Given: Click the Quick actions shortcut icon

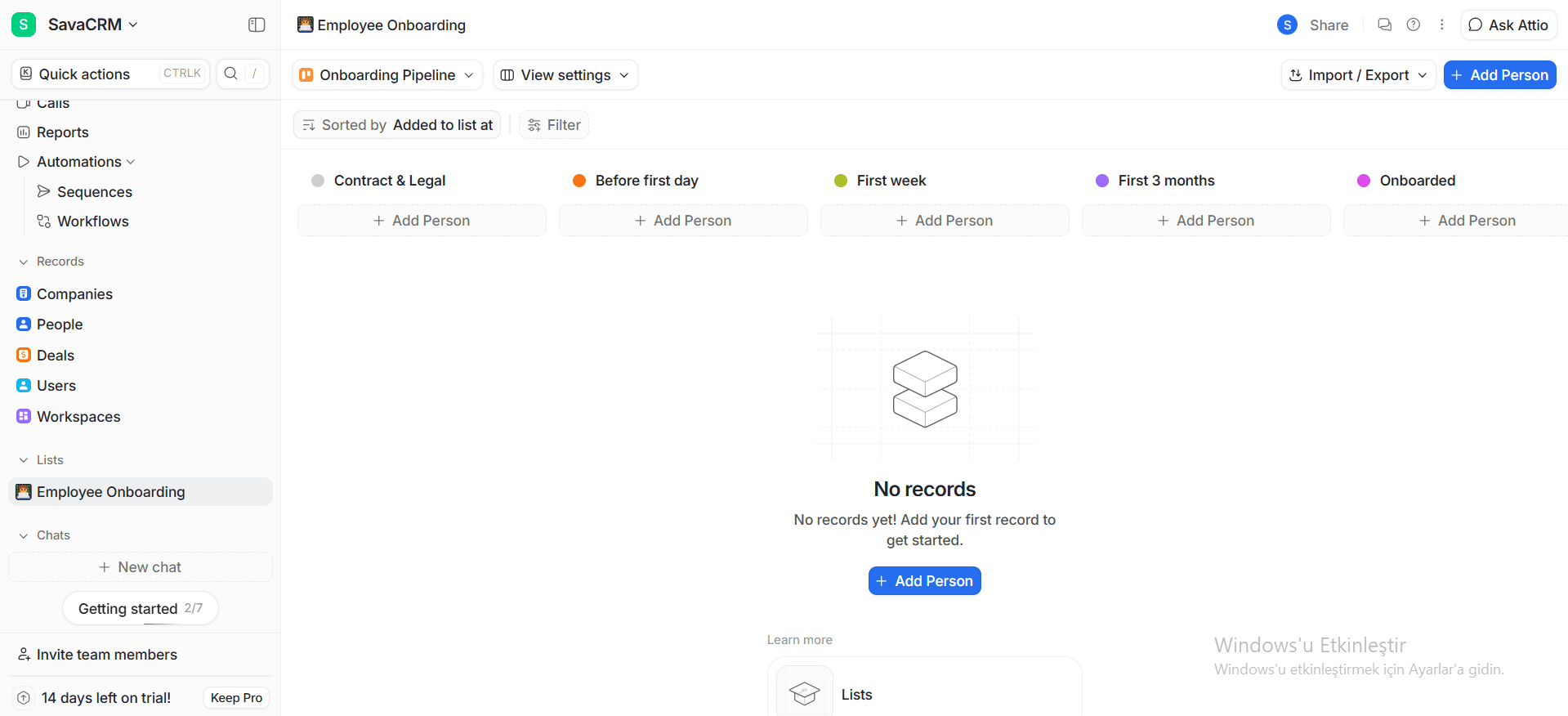Looking at the screenshot, I should tap(26, 74).
